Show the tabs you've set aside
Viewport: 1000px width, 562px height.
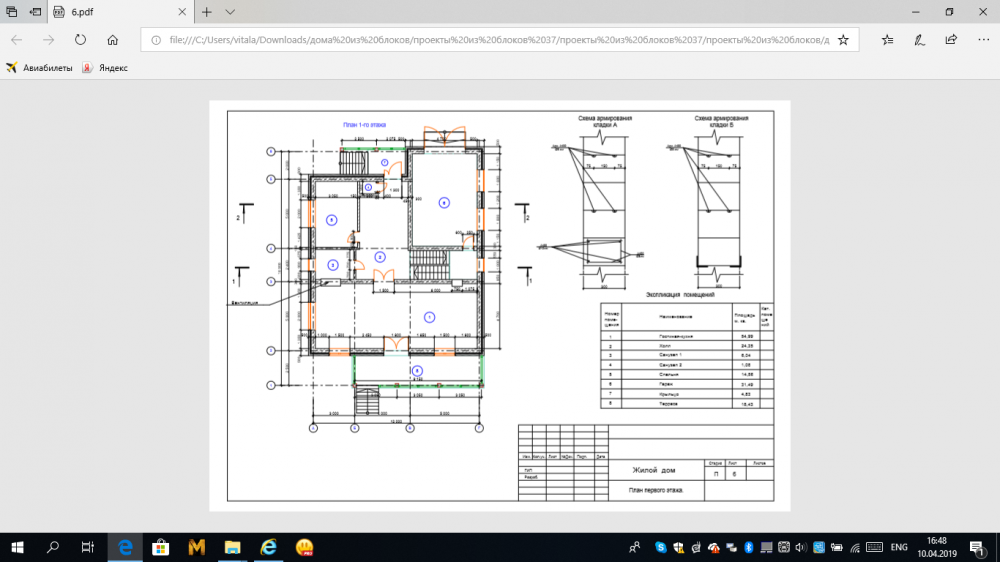[13, 12]
